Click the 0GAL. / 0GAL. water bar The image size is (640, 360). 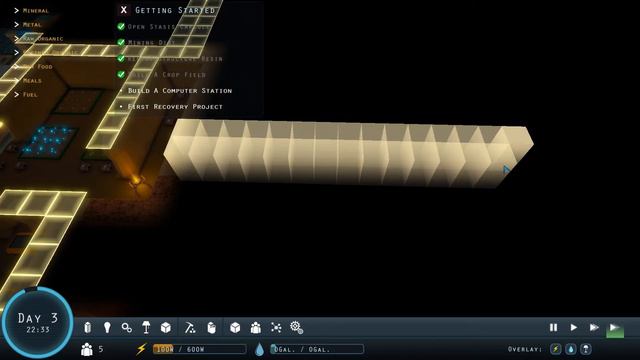(x=317, y=349)
